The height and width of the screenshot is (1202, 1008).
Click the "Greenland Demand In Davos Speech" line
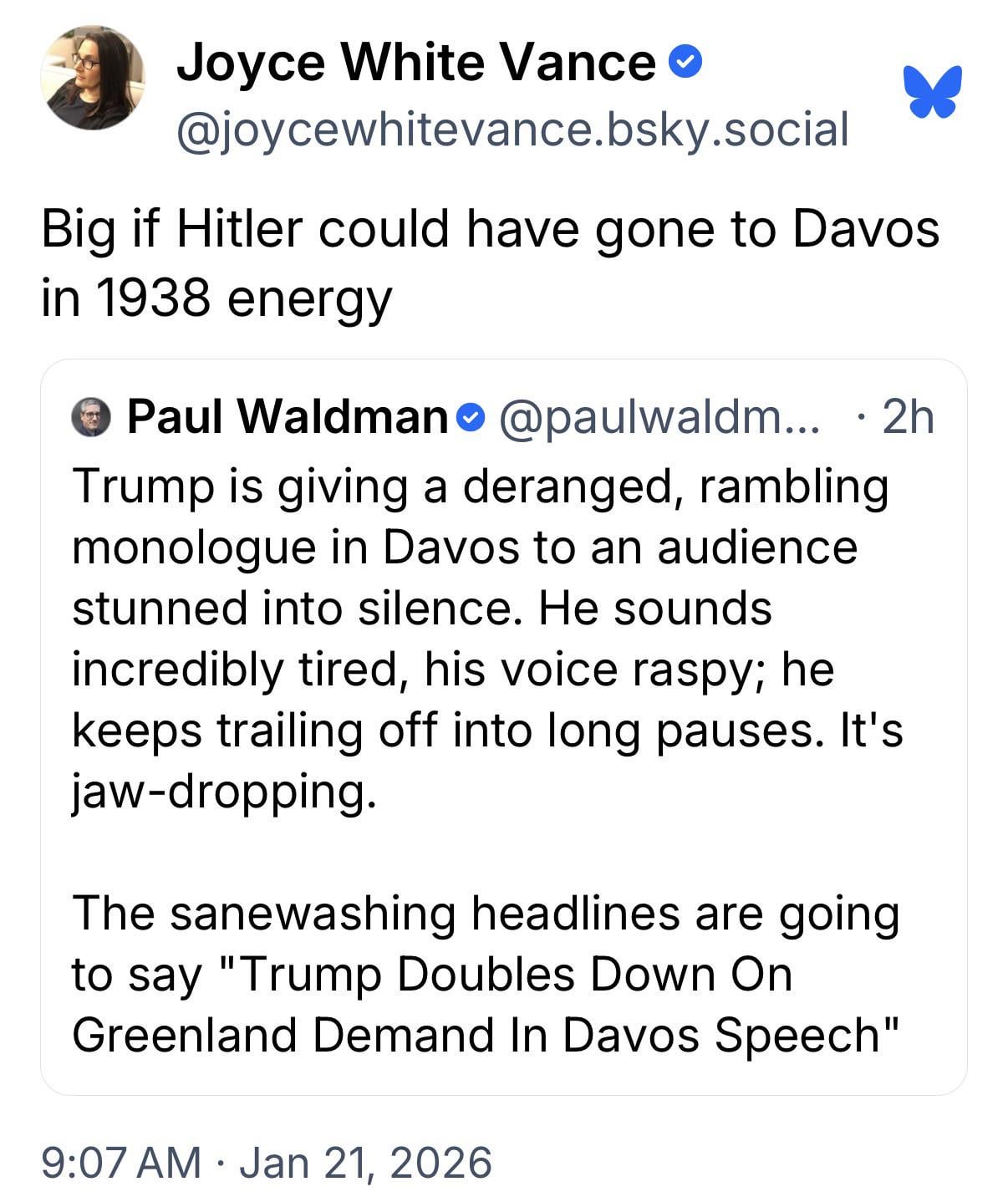tap(486, 1035)
